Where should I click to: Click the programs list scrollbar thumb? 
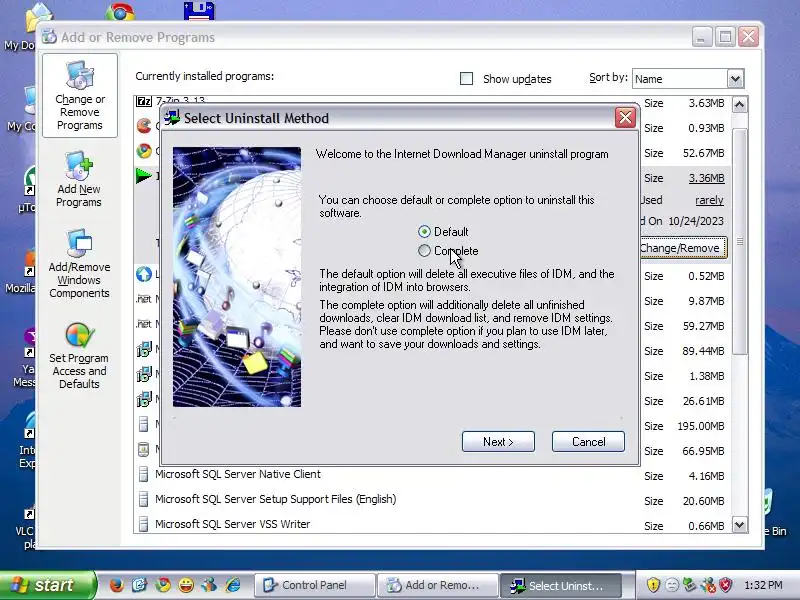[739, 241]
